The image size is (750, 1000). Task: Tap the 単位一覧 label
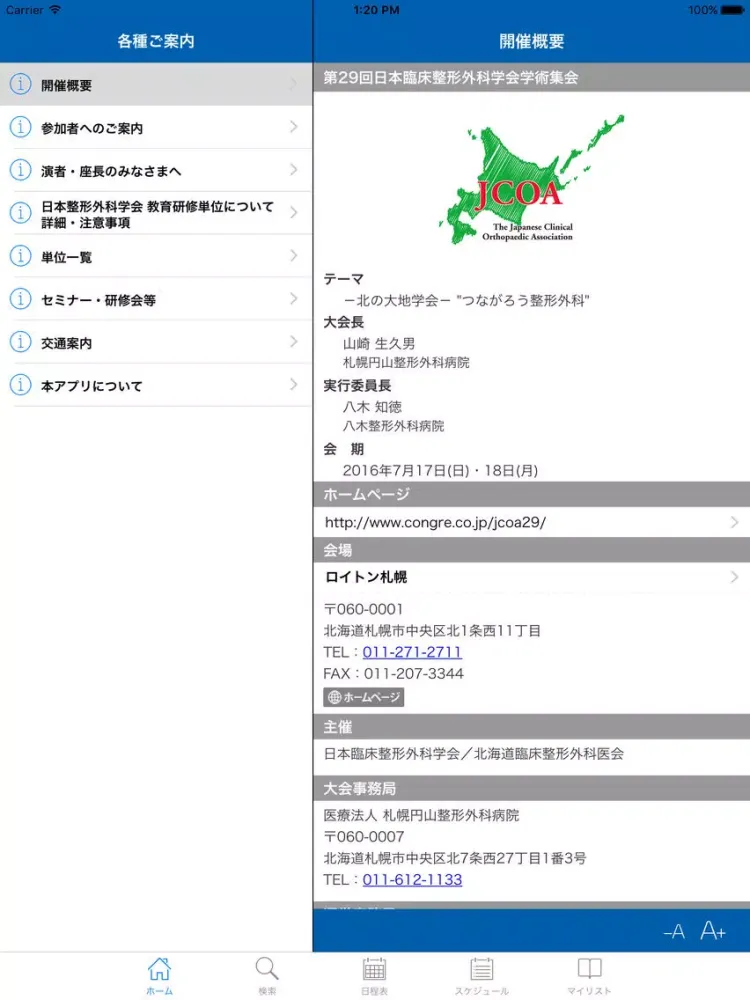coord(66,257)
